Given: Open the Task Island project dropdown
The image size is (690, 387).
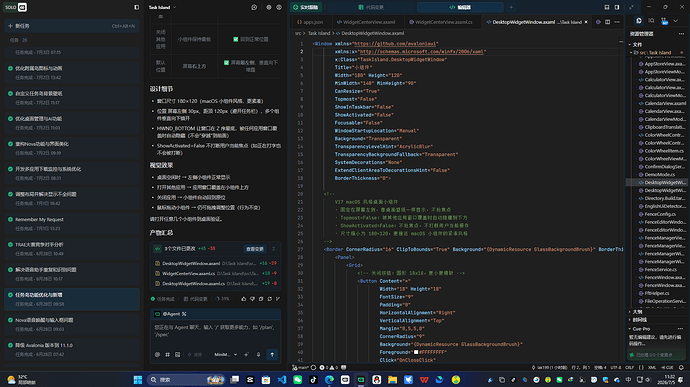Looking at the screenshot, I should 162,7.
